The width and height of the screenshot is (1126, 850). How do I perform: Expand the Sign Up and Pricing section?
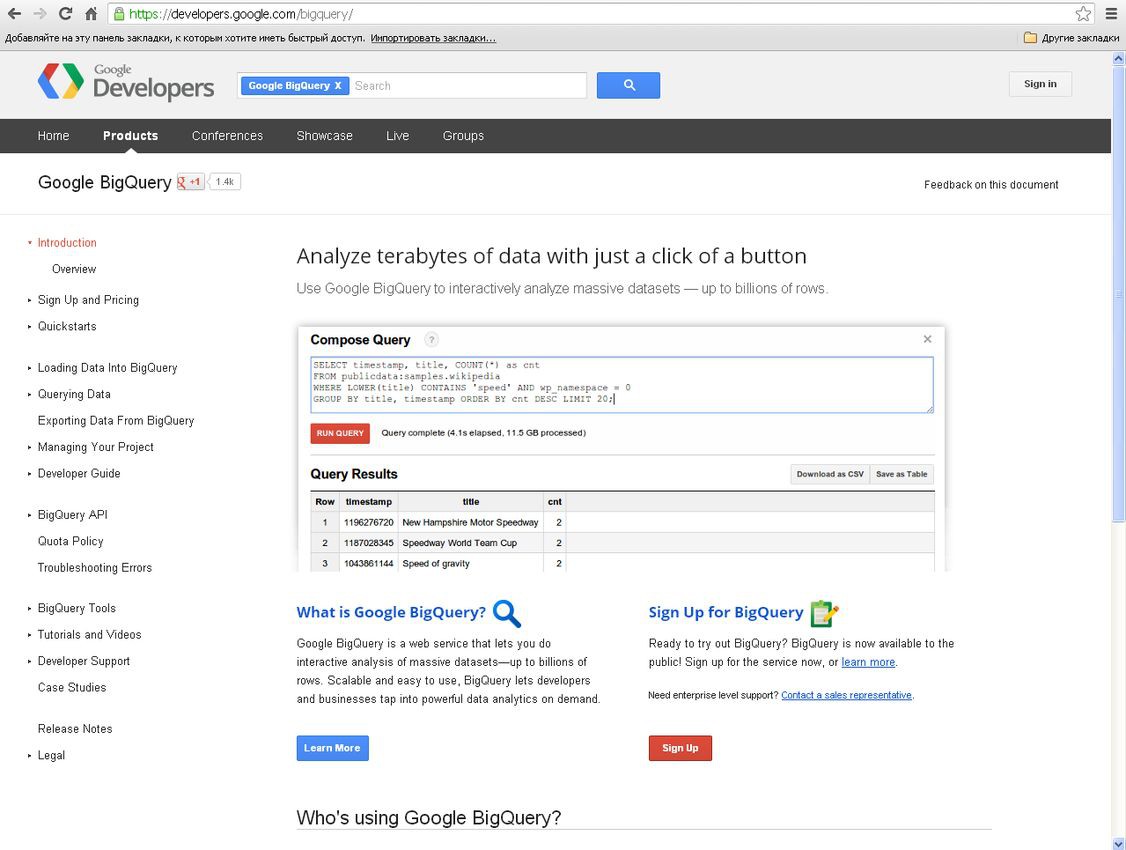91,299
